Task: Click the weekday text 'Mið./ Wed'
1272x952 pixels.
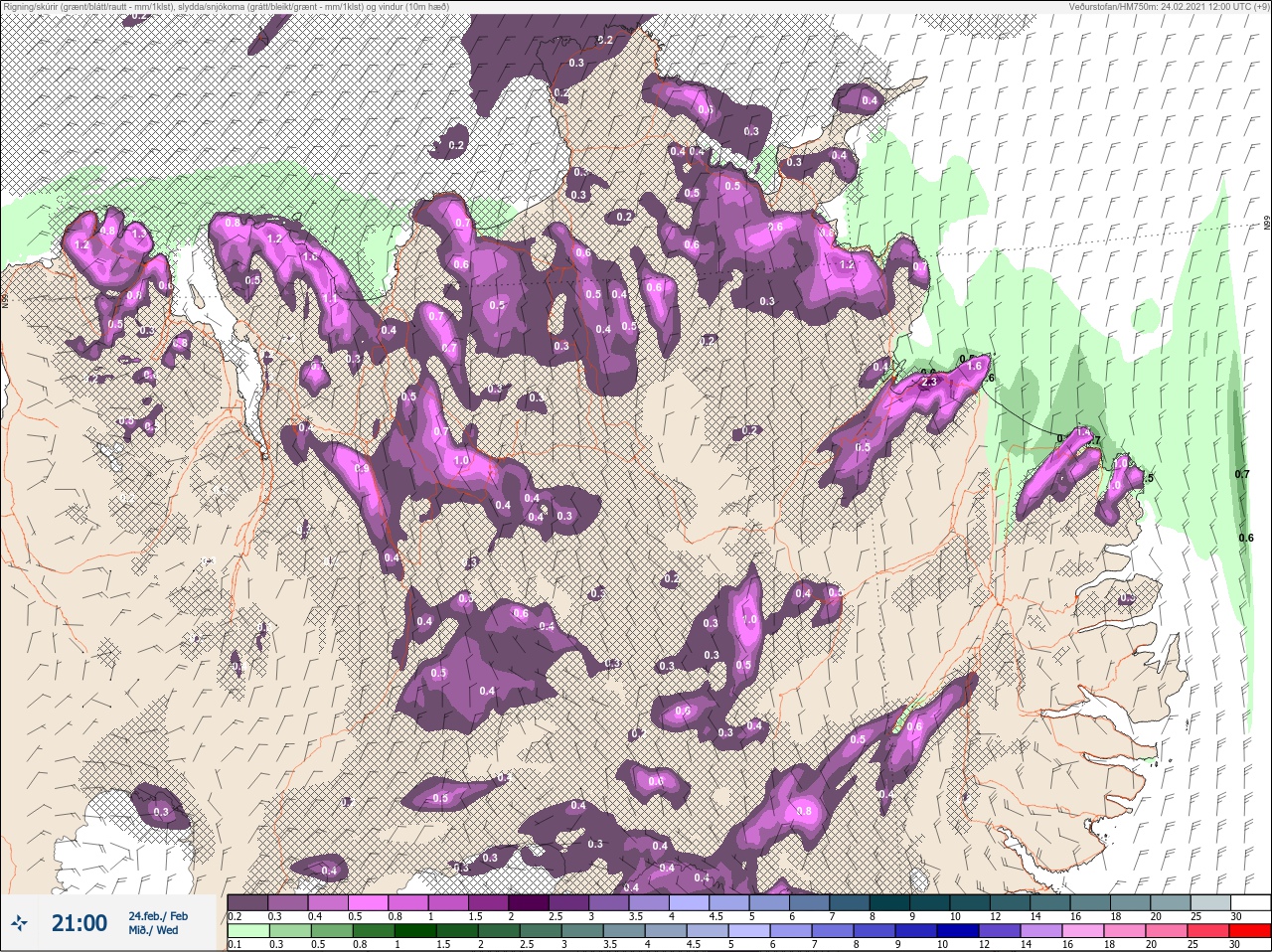Action: pyautogui.click(x=153, y=930)
